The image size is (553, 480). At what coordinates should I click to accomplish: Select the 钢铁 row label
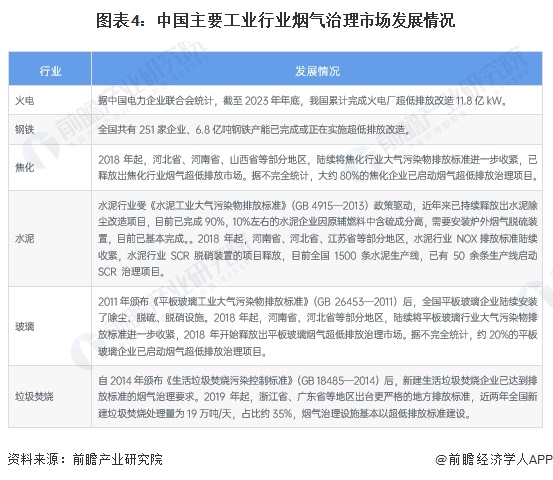(x=24, y=129)
